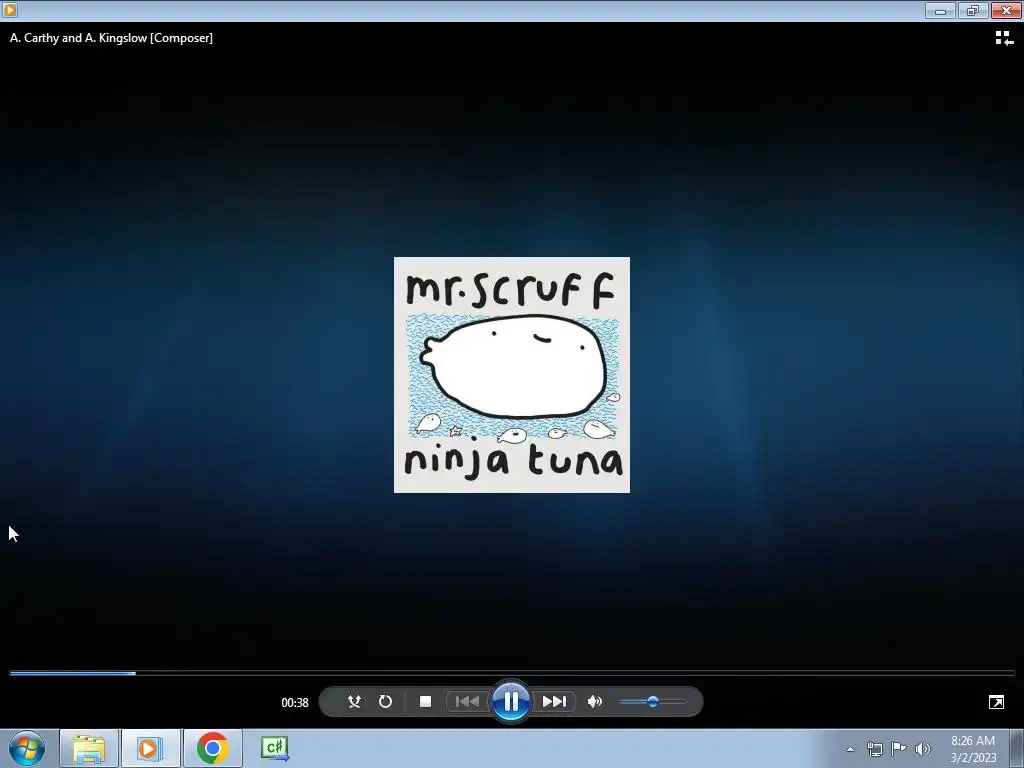
Task: Open the Windows Start menu
Action: click(x=27, y=748)
